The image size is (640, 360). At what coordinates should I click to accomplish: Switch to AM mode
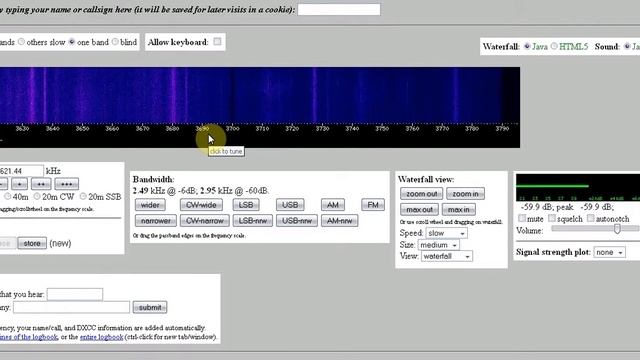pyautogui.click(x=333, y=205)
